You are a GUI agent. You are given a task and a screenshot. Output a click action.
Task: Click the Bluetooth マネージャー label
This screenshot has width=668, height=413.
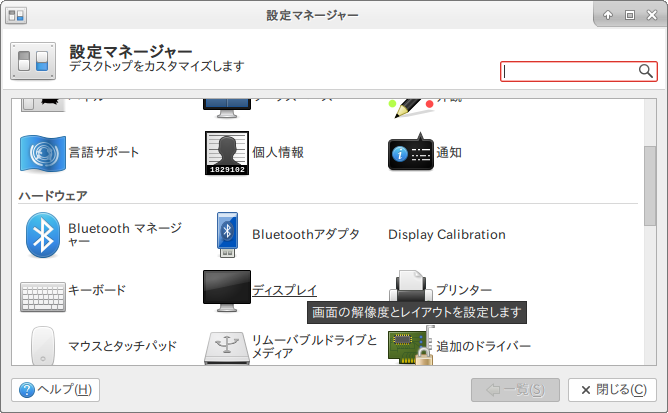pos(125,235)
